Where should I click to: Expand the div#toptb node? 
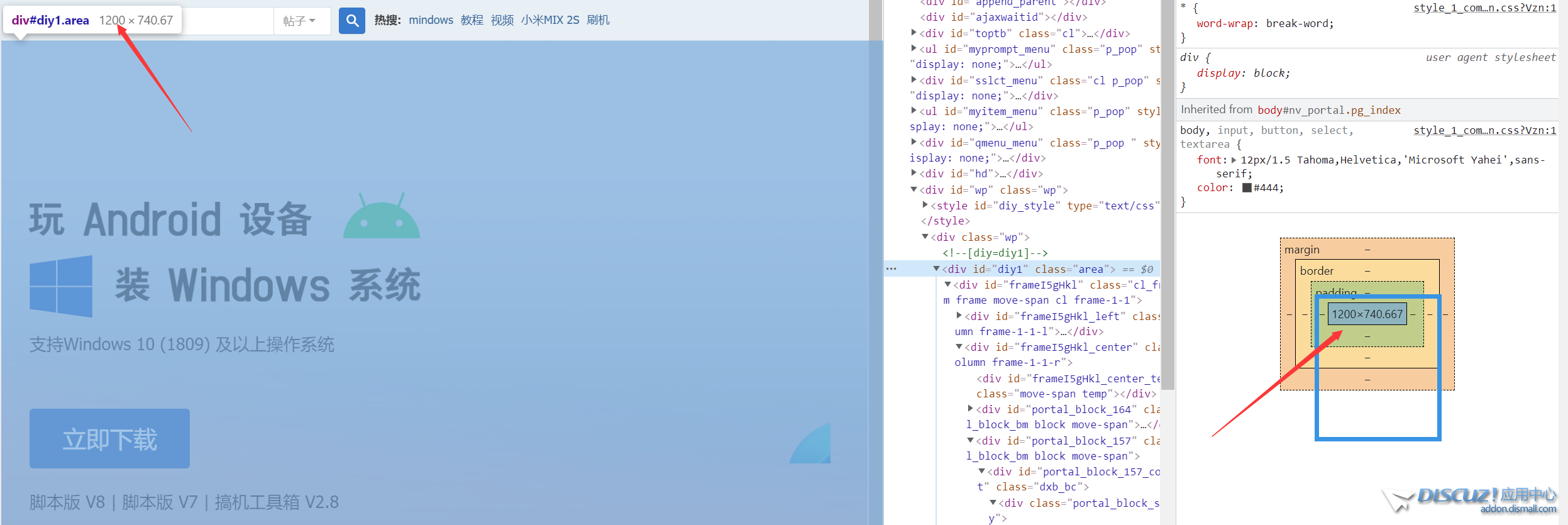[x=914, y=33]
